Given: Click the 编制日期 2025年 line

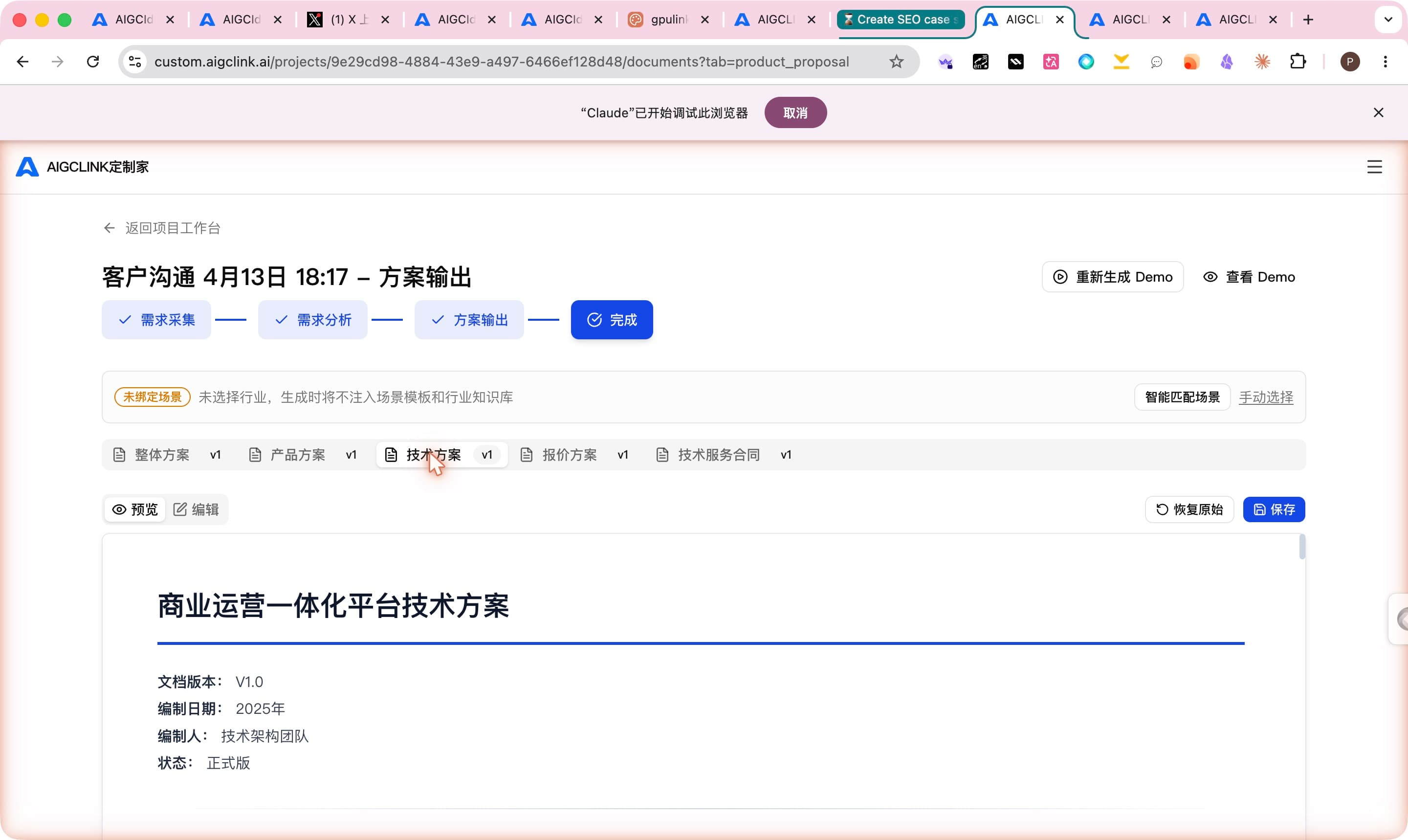Looking at the screenshot, I should tap(220, 708).
